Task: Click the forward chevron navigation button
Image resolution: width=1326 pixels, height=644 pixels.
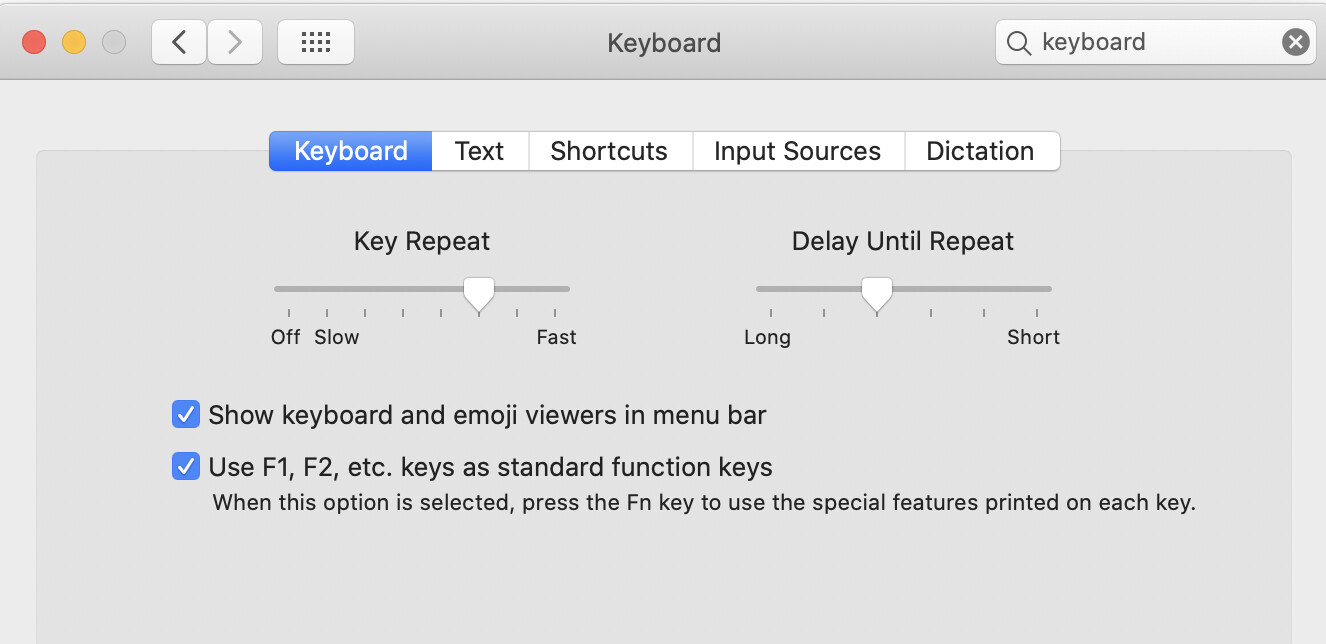Action: [235, 42]
